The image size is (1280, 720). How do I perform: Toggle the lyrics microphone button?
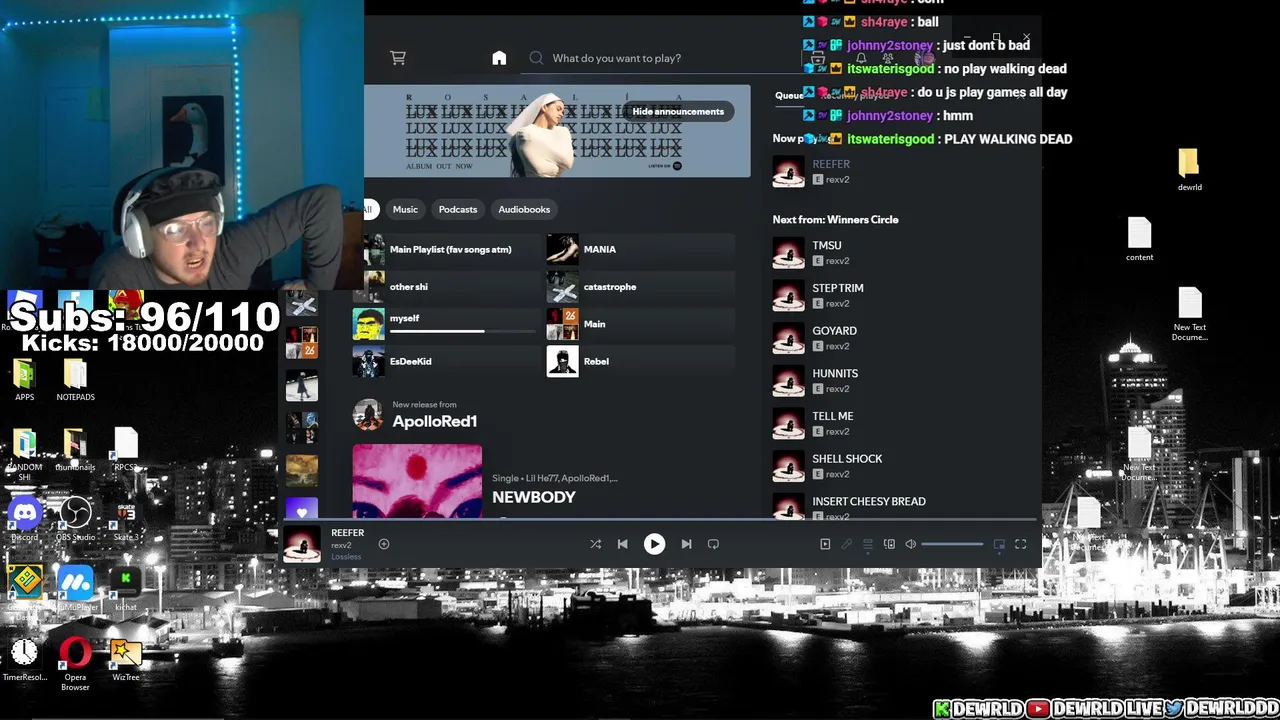846,544
